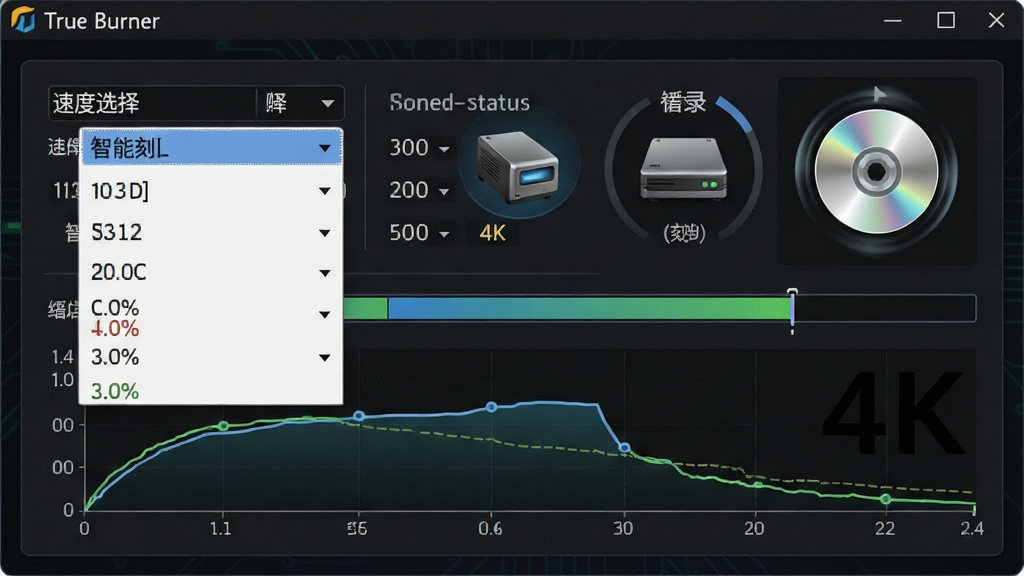The width and height of the screenshot is (1024, 576).
Task: Select the green graph point above 22
Action: pos(886,499)
